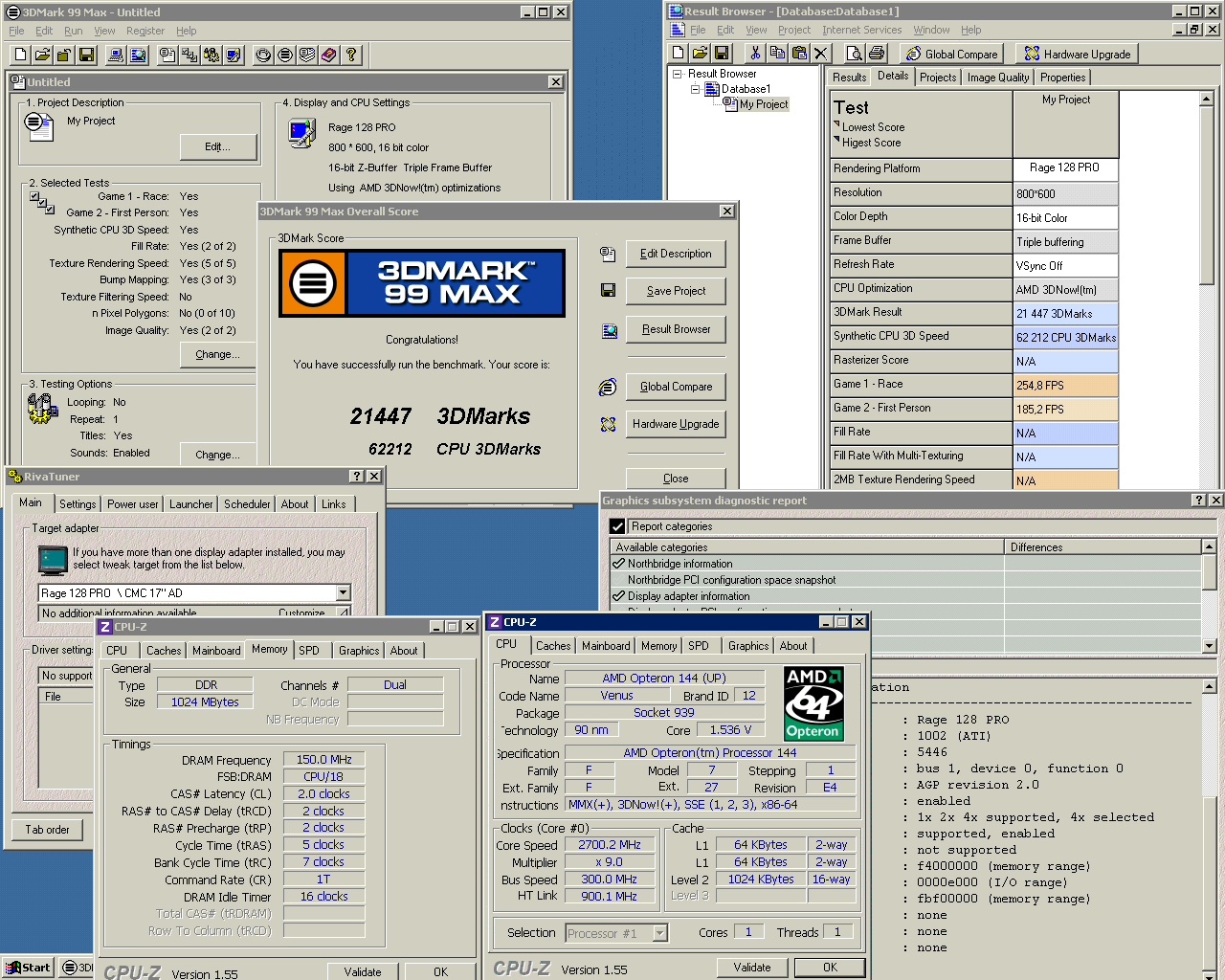Click Hardware Upgrade button in score dialog
1225x980 pixels.
tap(676, 424)
